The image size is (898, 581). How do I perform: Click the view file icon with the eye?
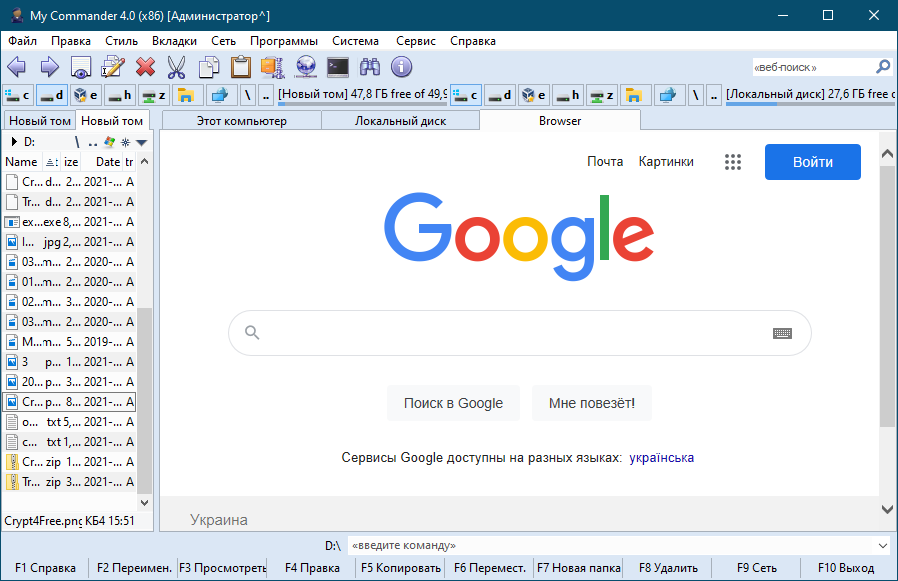[x=81, y=67]
